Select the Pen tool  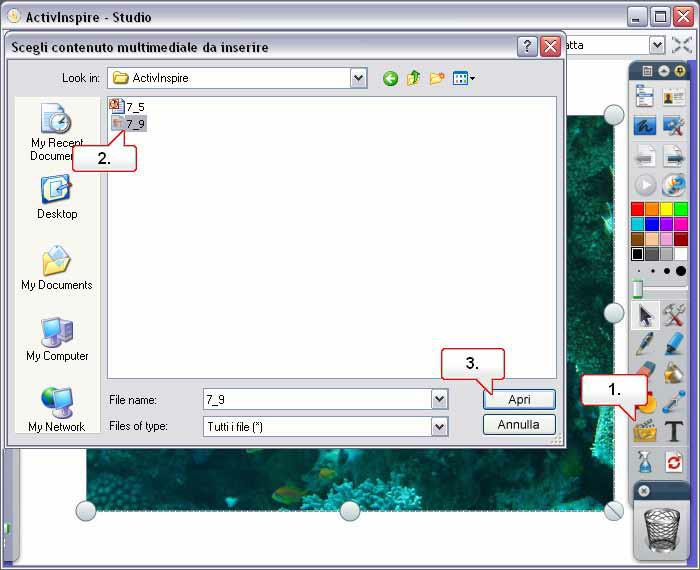[x=644, y=344]
